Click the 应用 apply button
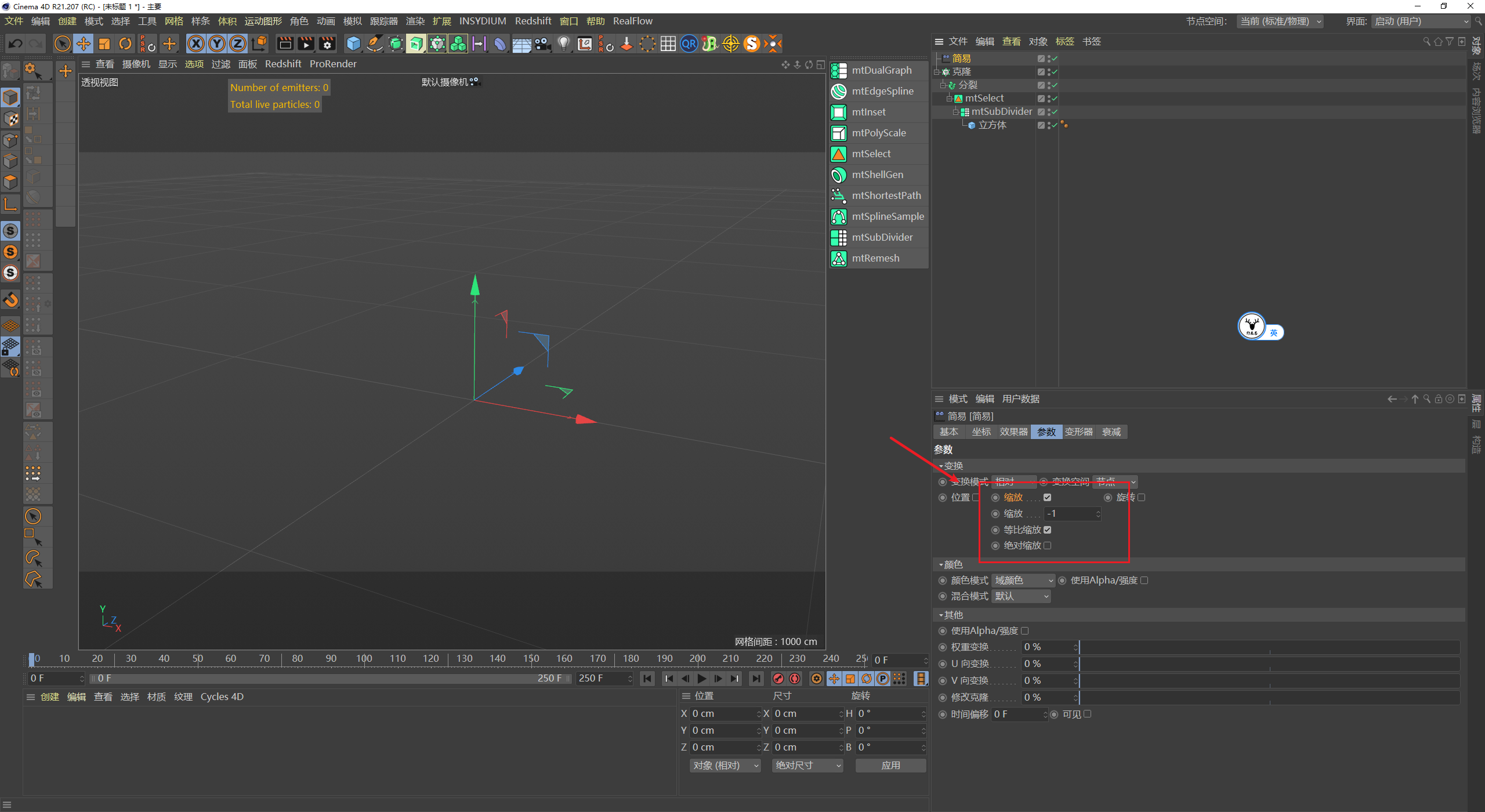Viewport: 1485px width, 812px height. (x=890, y=766)
